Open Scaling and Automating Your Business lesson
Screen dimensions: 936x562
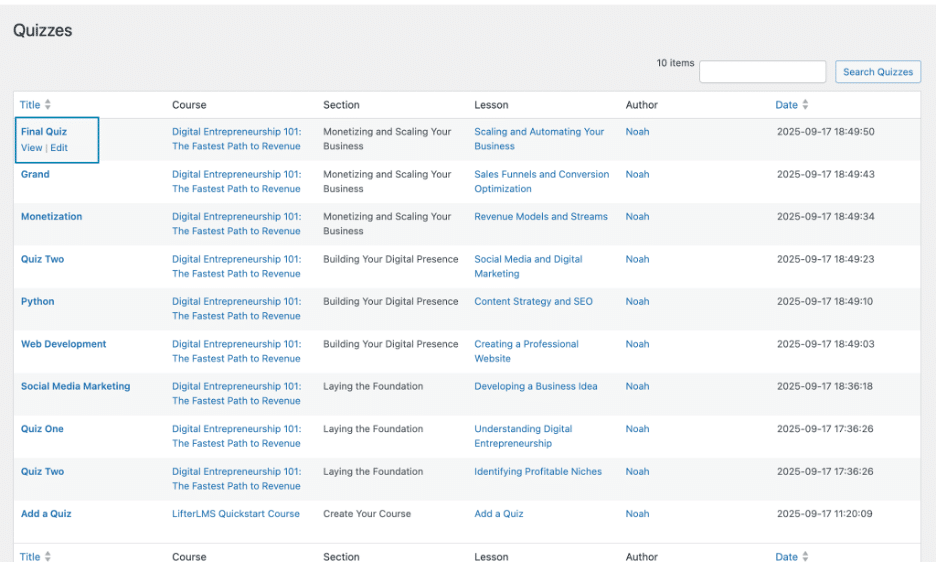tap(539, 139)
